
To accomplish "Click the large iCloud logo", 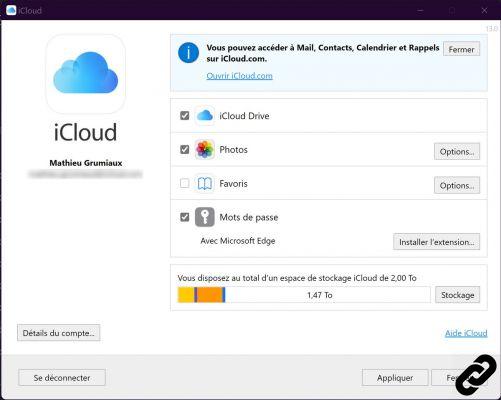I will tap(86, 74).
